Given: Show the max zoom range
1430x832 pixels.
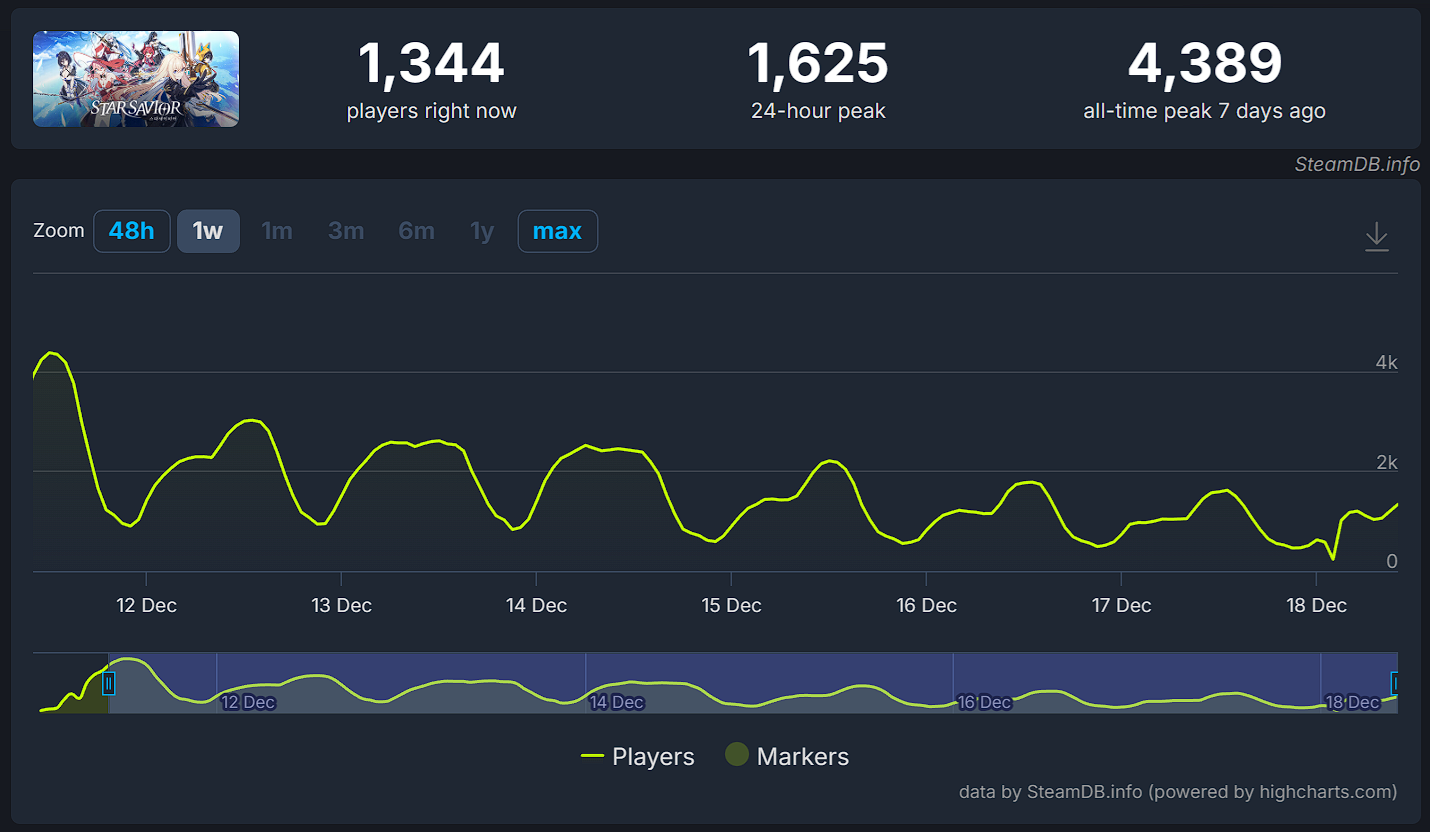Looking at the screenshot, I should (557, 231).
